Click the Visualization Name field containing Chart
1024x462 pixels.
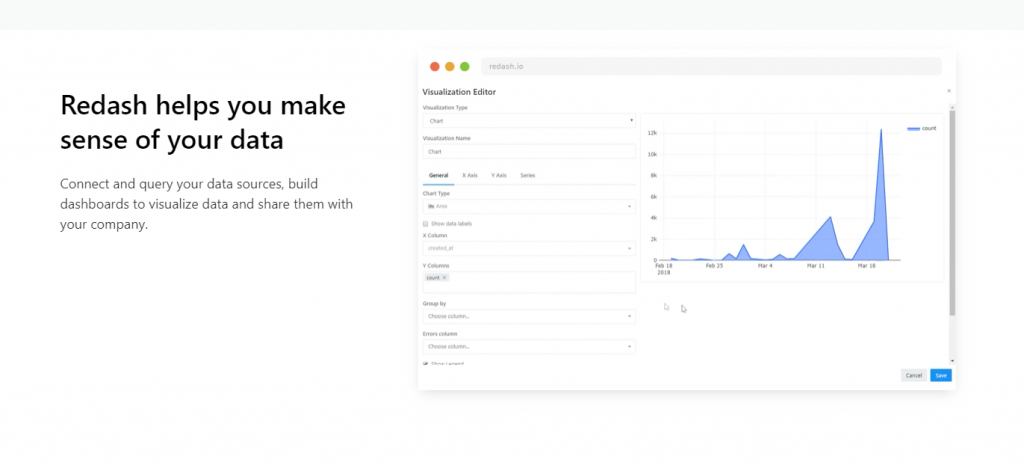[x=529, y=152]
